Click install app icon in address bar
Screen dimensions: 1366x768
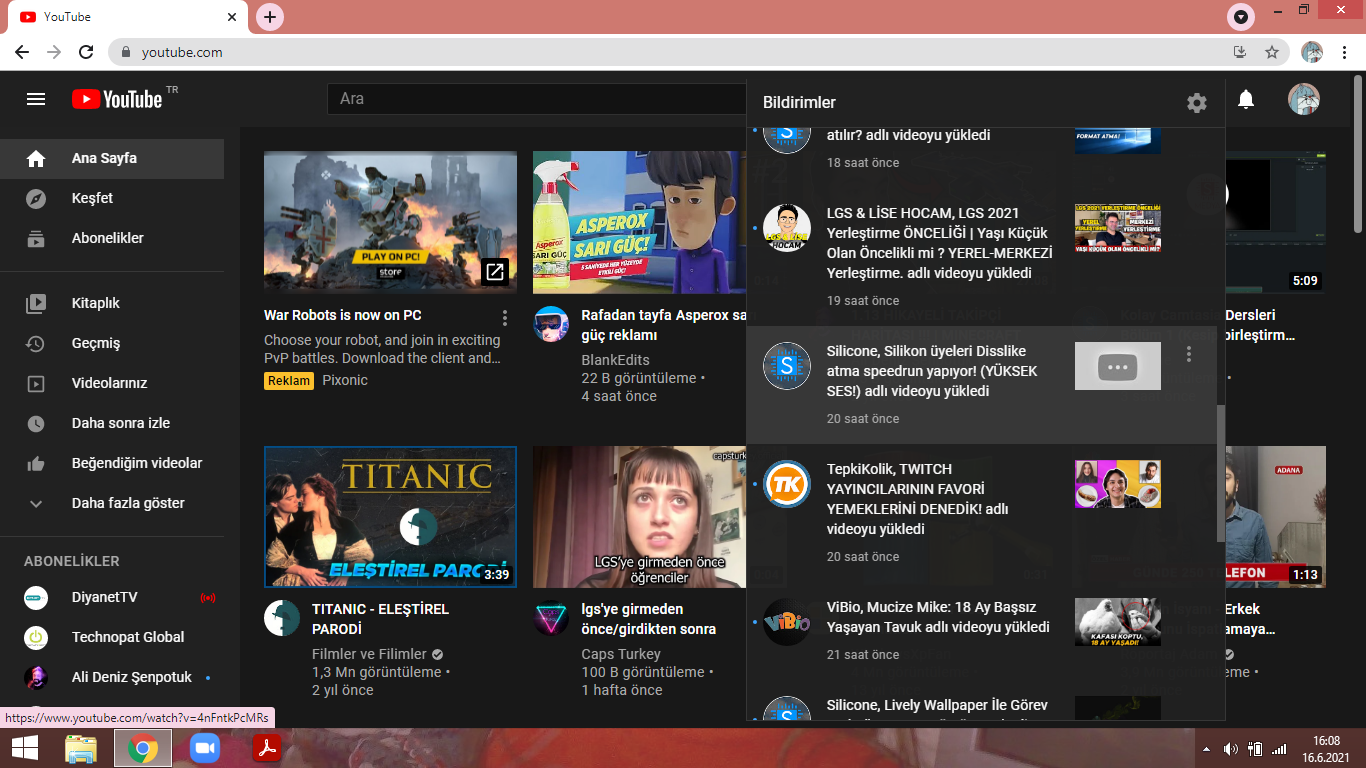point(1240,52)
